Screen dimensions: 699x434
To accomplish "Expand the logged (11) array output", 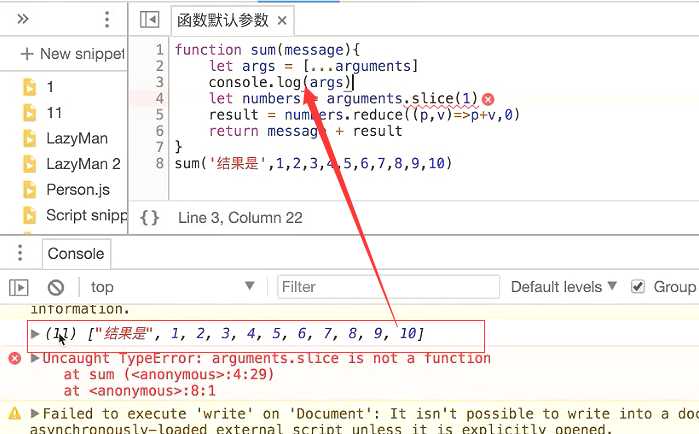I will point(35,333).
